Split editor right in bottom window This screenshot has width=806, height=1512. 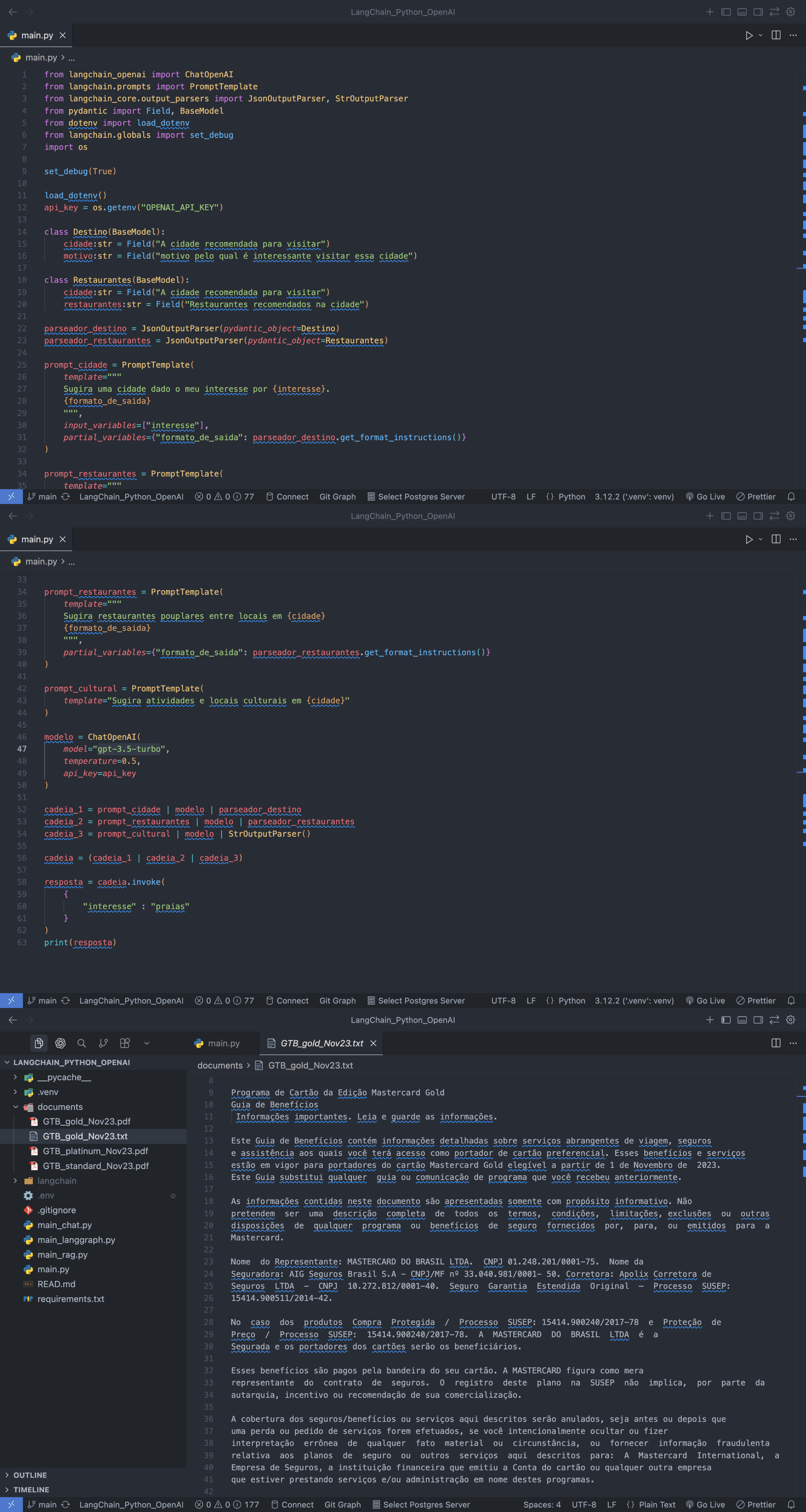776,1043
